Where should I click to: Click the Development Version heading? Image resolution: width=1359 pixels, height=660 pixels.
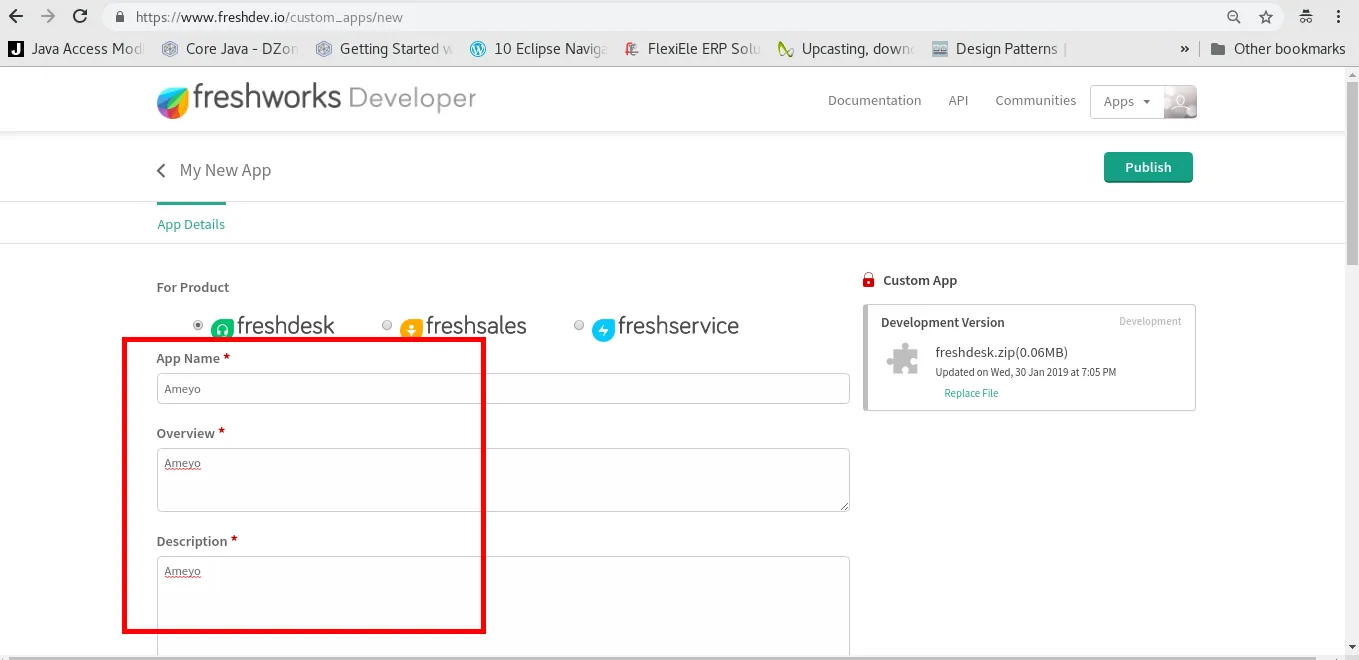942,322
